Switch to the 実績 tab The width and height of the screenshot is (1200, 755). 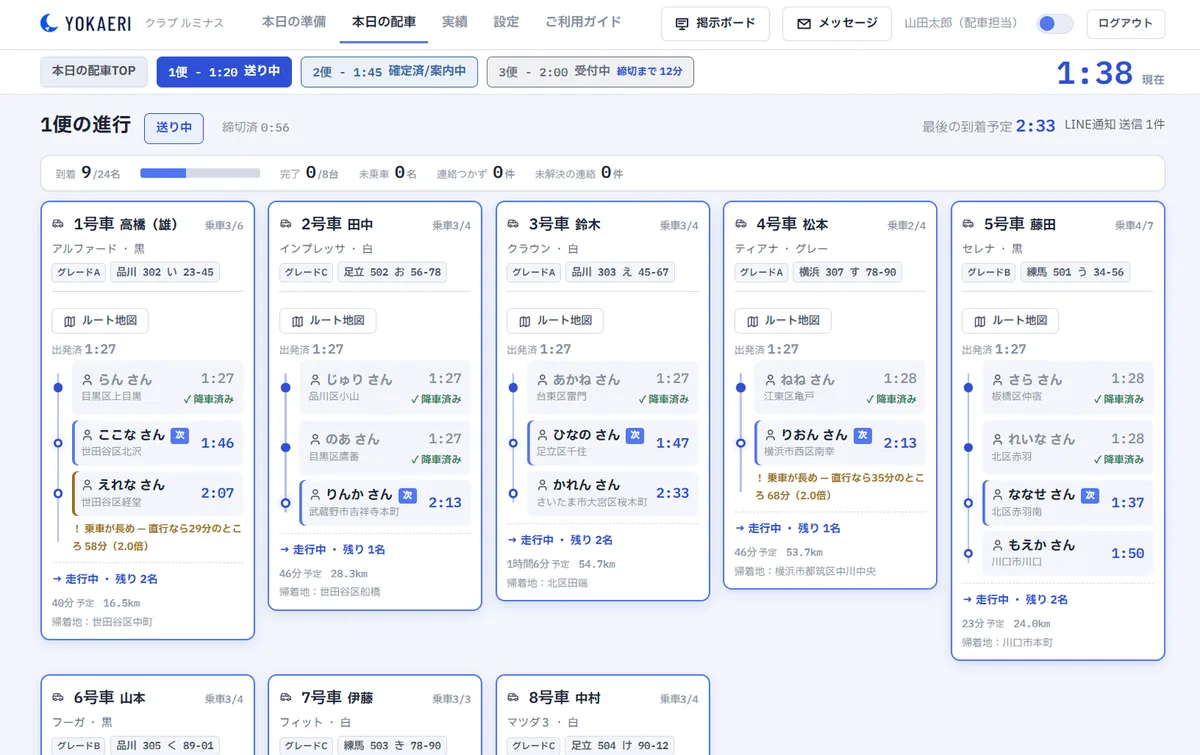(x=455, y=22)
